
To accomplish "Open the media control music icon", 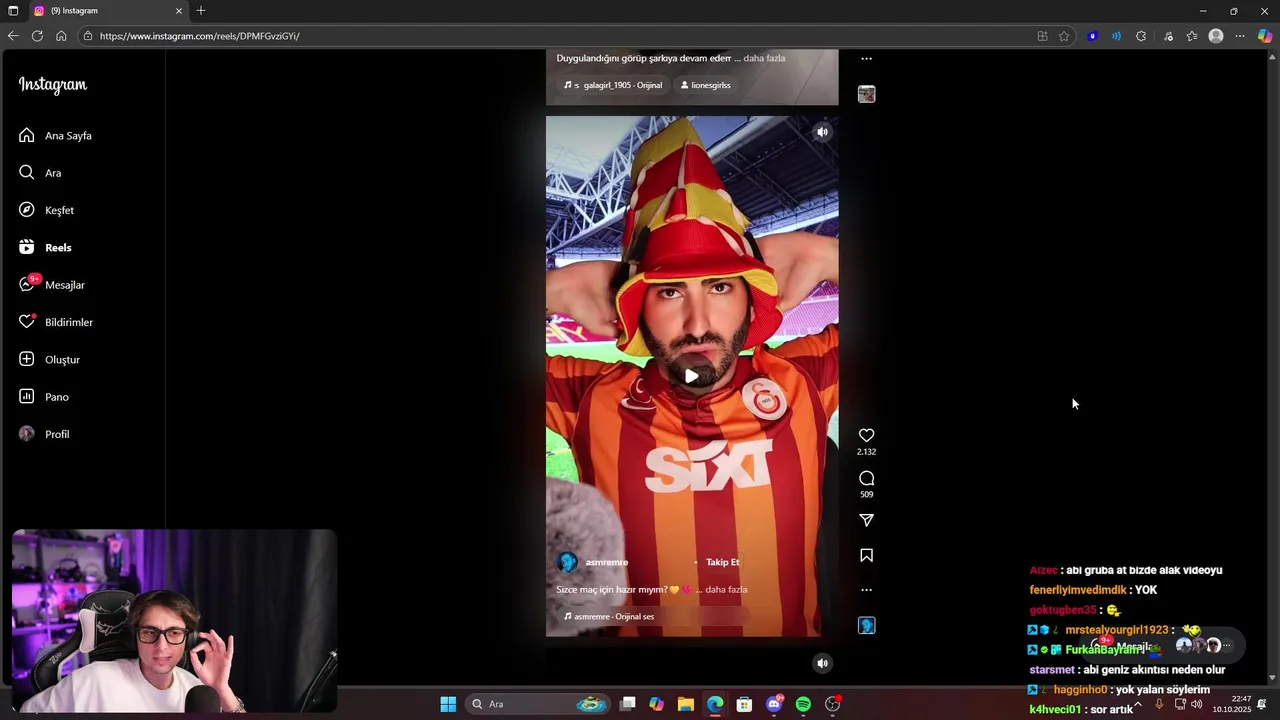I will [x=1168, y=36].
